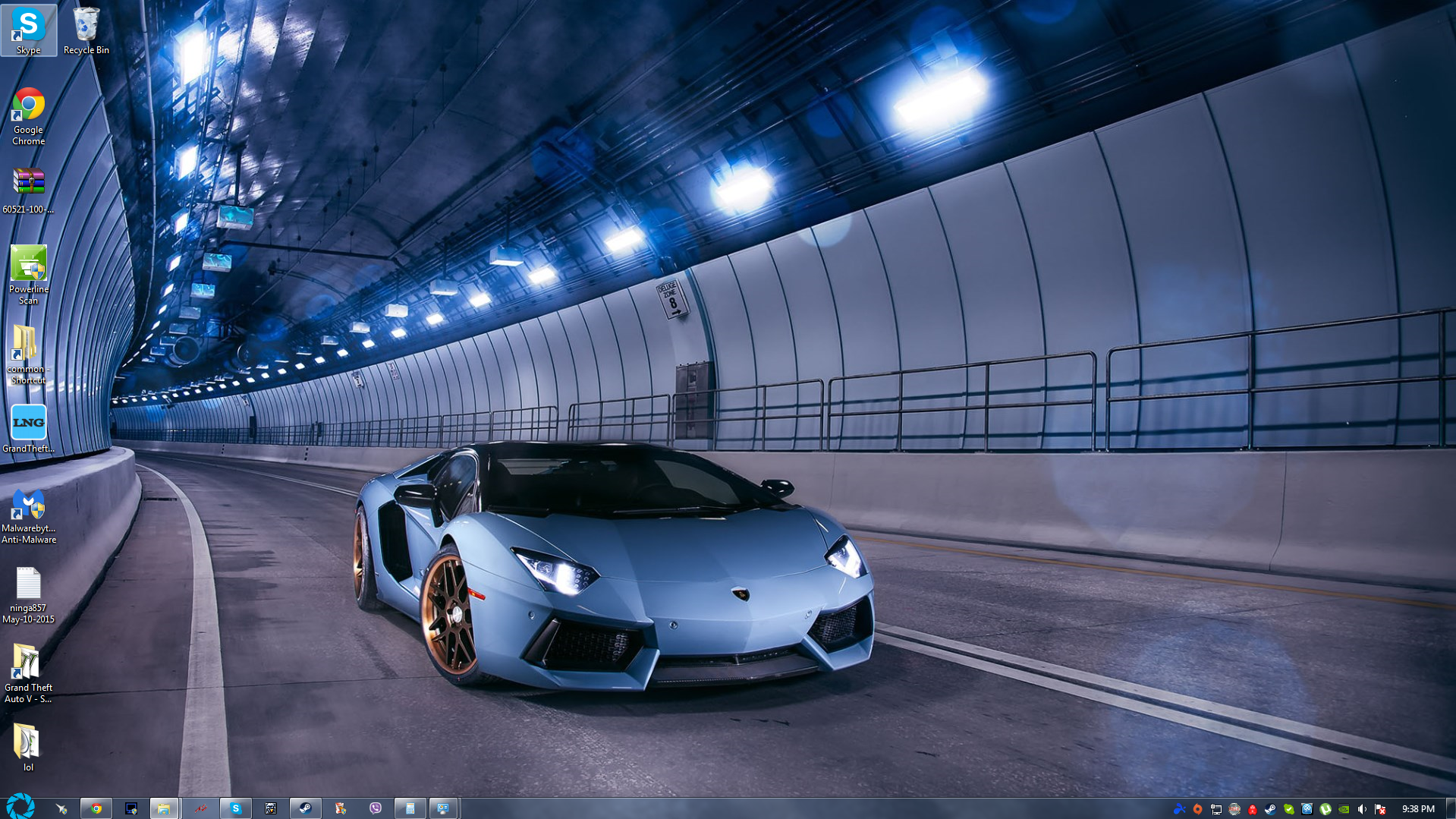Open the Recycle Bin
Screen dimensions: 1456x819
click(86, 30)
